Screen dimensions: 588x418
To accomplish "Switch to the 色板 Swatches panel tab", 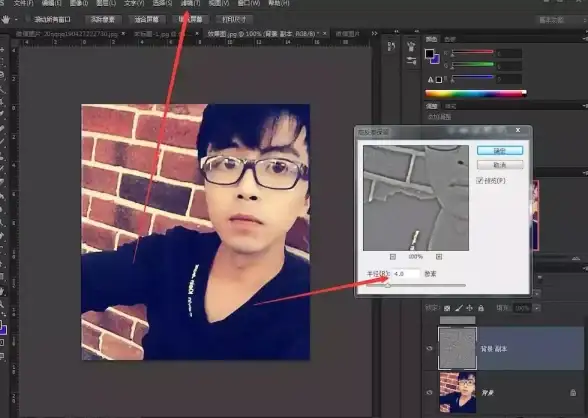I will pos(450,39).
